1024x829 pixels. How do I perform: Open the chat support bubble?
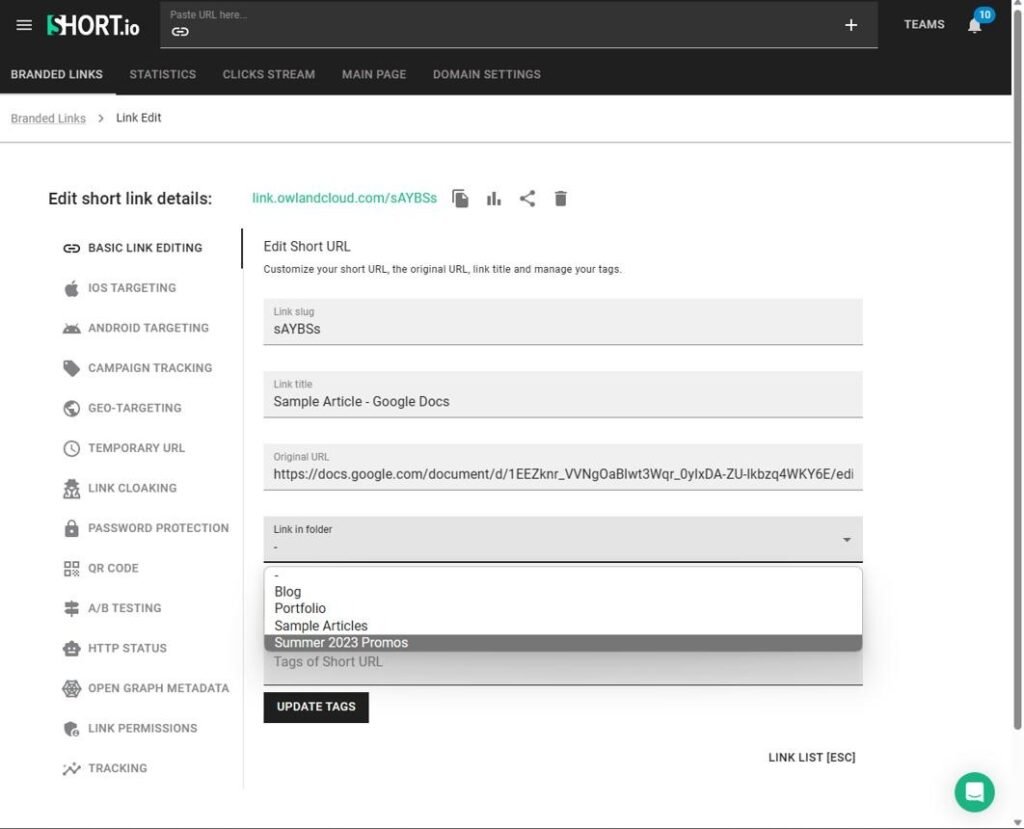click(974, 792)
